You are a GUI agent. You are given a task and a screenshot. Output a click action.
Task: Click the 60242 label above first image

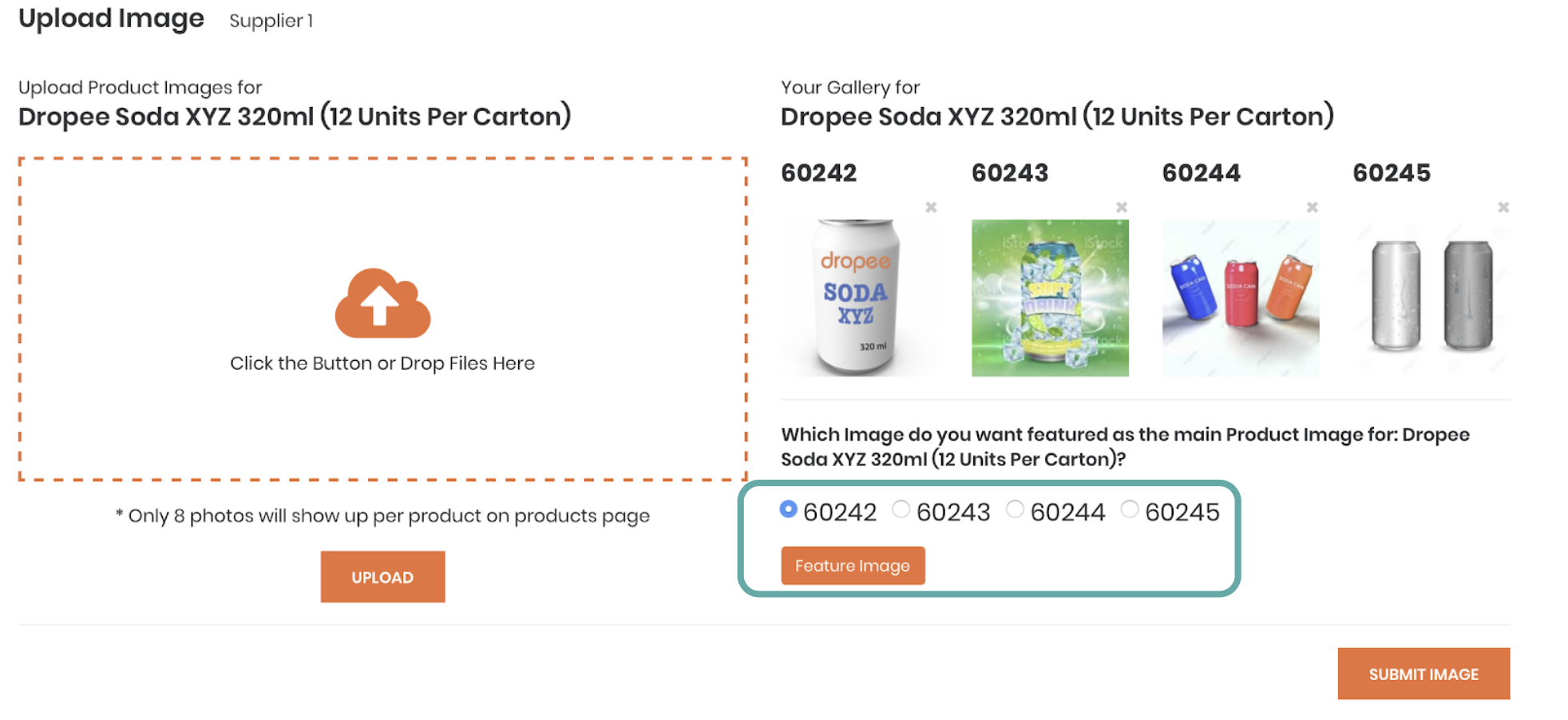[819, 173]
